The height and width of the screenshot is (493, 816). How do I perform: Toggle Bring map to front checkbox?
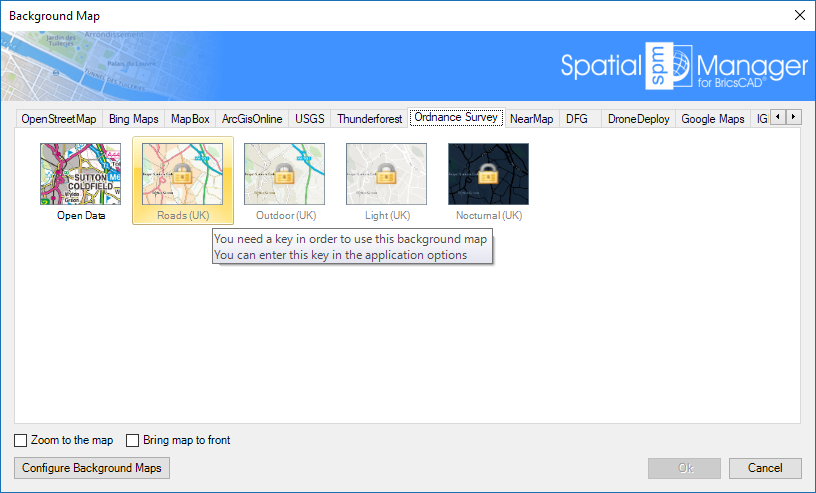point(133,440)
